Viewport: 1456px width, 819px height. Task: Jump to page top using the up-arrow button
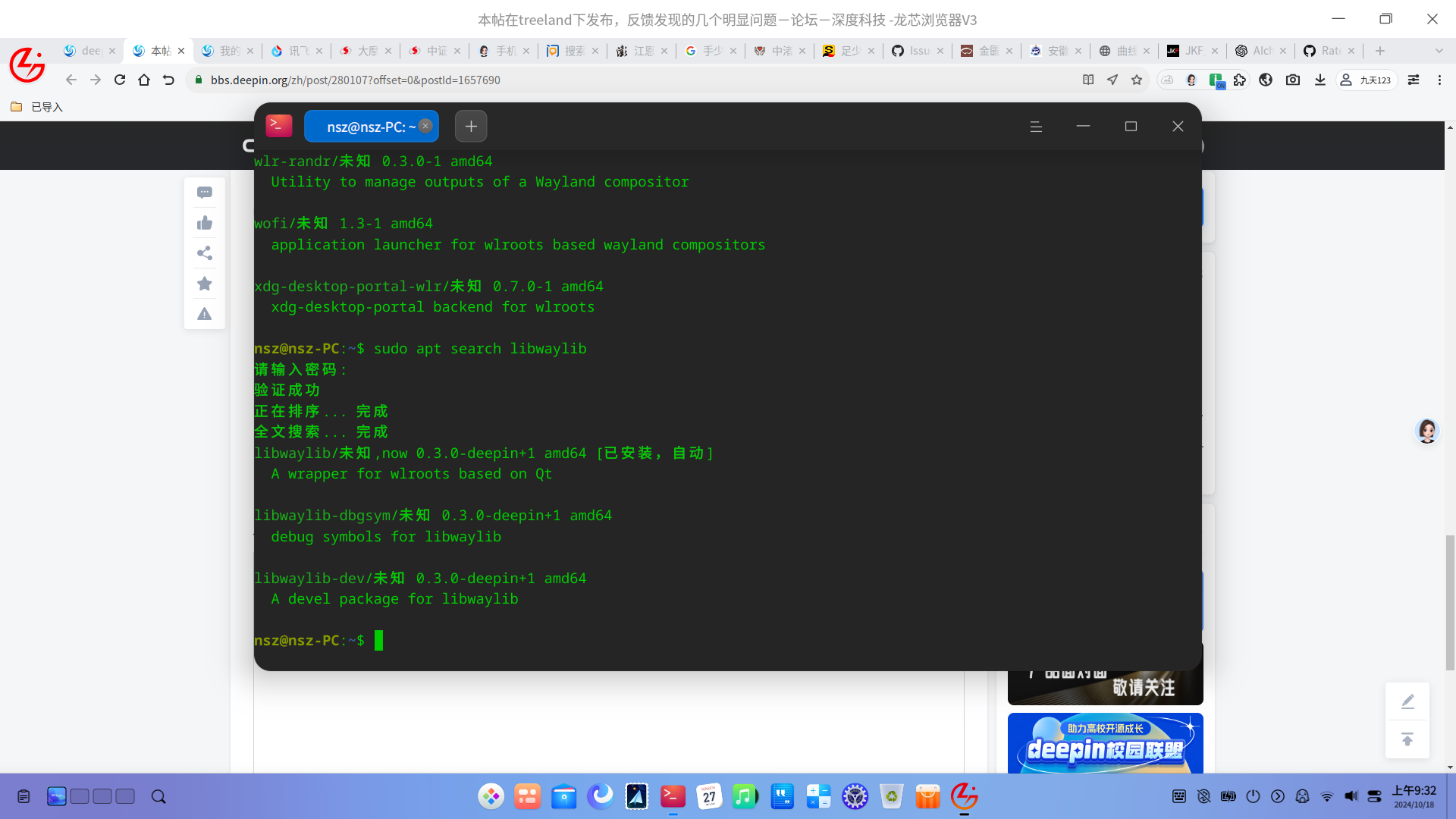tap(1407, 739)
